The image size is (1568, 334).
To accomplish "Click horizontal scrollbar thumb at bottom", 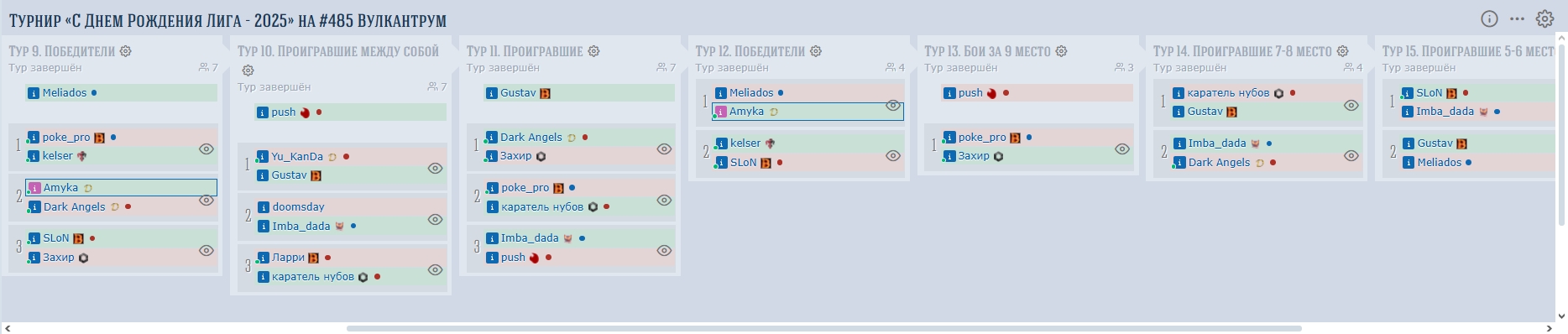I will pos(823,328).
